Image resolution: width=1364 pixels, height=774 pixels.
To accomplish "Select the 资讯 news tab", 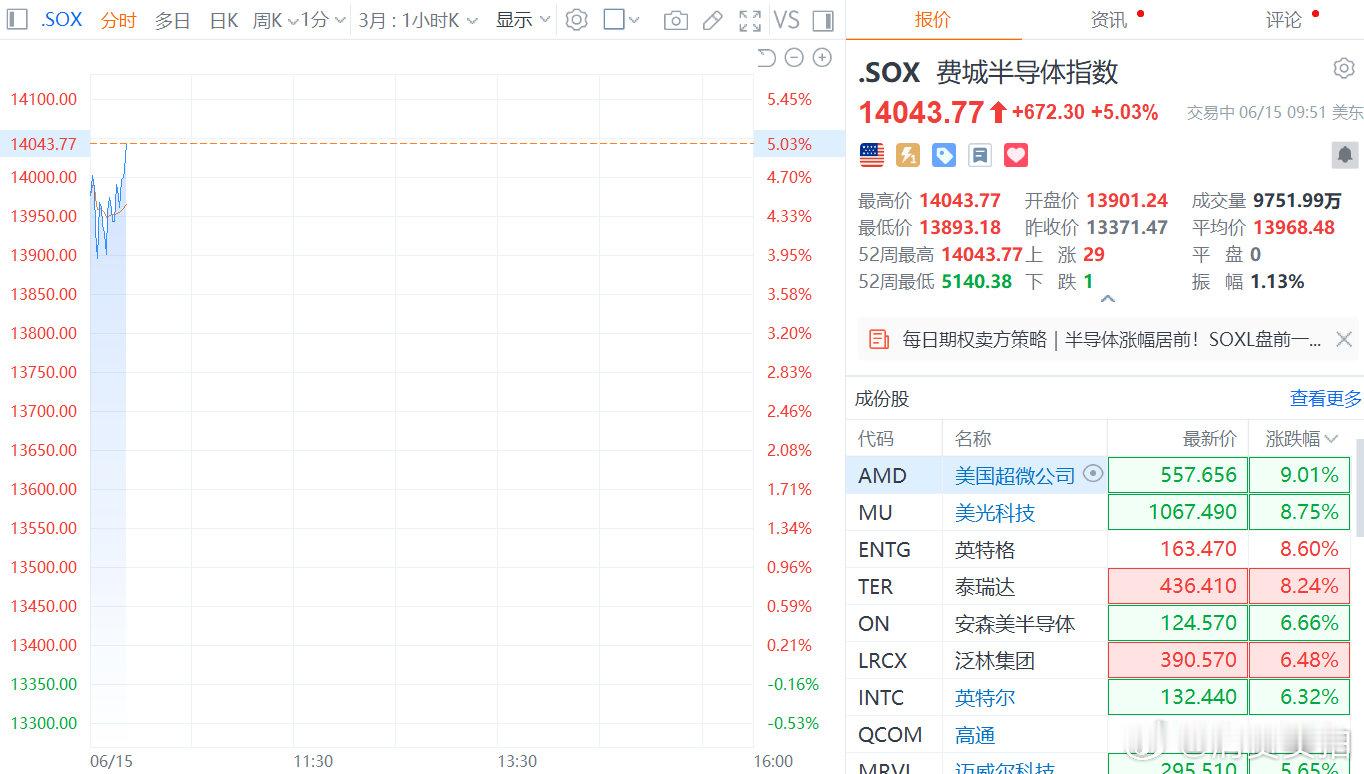I will (x=1108, y=20).
